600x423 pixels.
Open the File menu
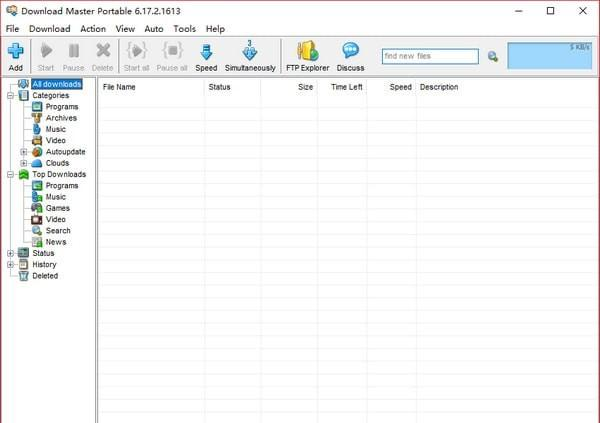pos(12,29)
